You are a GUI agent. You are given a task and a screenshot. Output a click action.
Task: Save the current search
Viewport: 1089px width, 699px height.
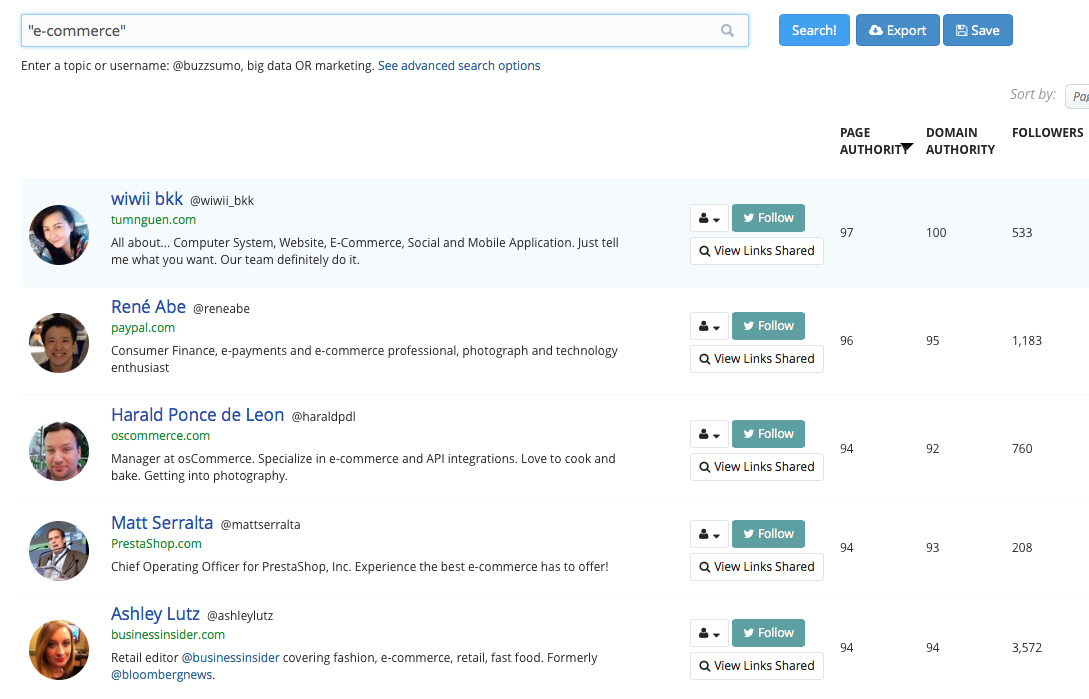click(x=977, y=30)
